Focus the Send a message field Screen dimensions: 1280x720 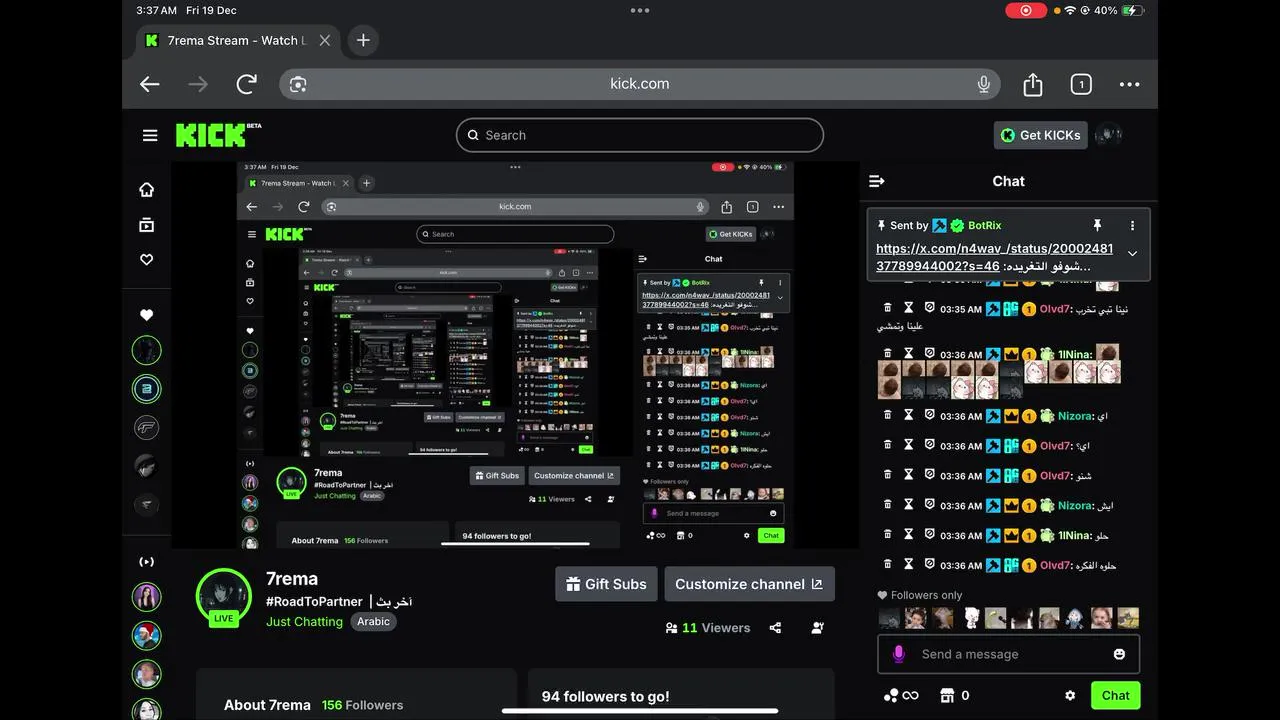[x=1008, y=654]
